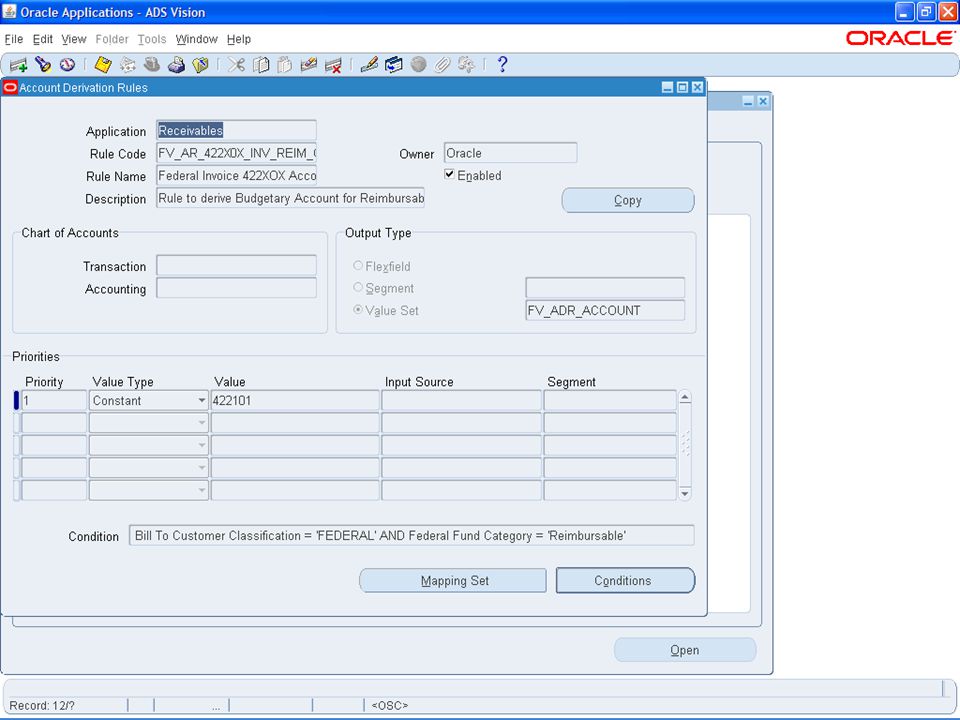Open Value Type dropdown showing Constant
Viewport: 960px width, 720px height.
tap(201, 400)
